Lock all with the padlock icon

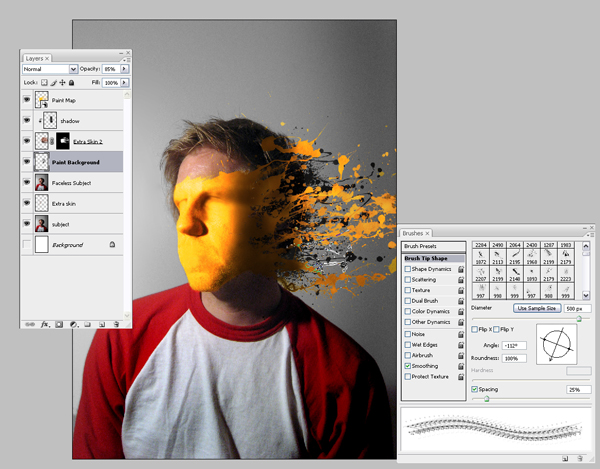coord(71,82)
